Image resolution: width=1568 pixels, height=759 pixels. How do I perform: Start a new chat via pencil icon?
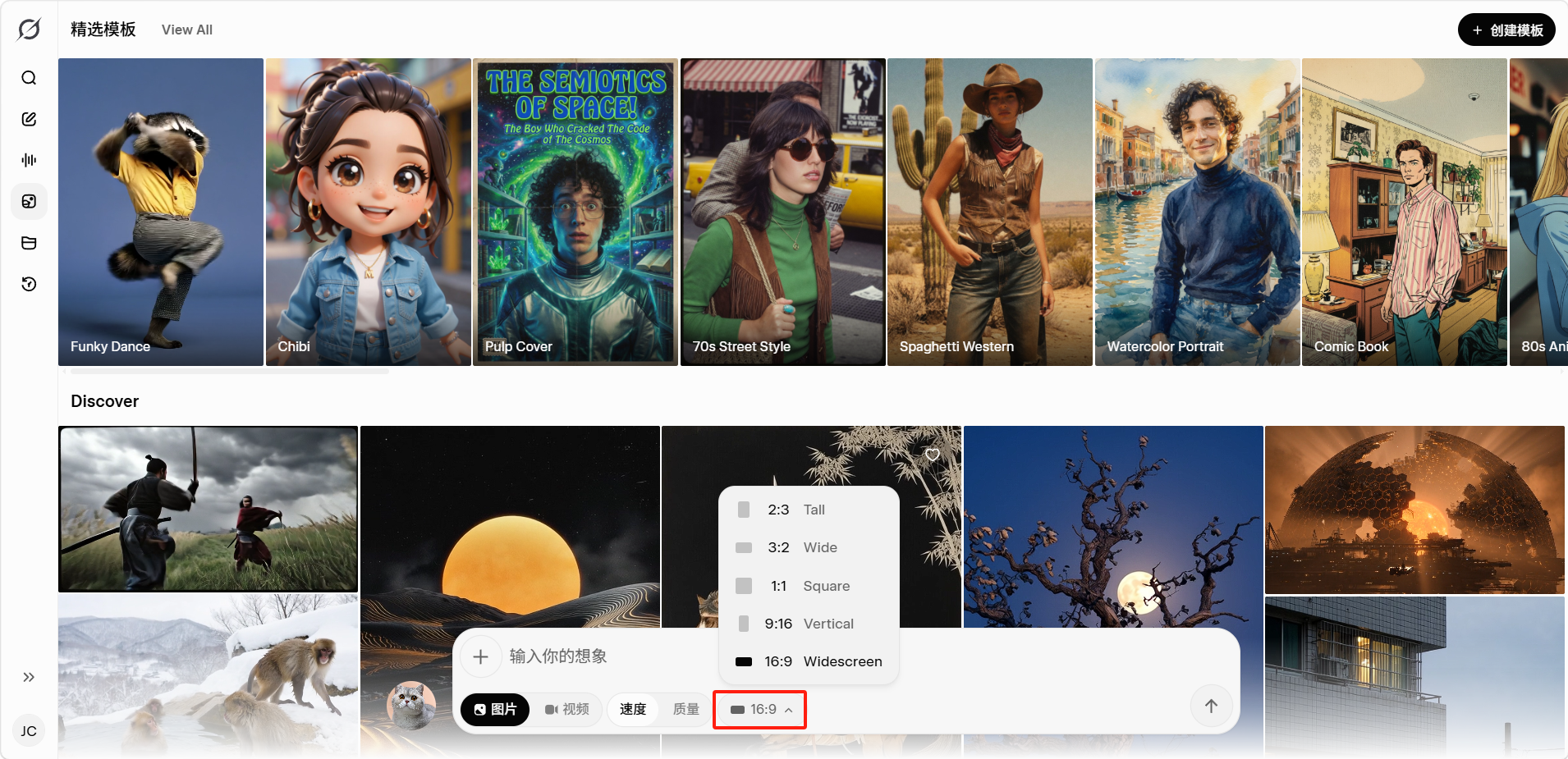[x=29, y=119]
